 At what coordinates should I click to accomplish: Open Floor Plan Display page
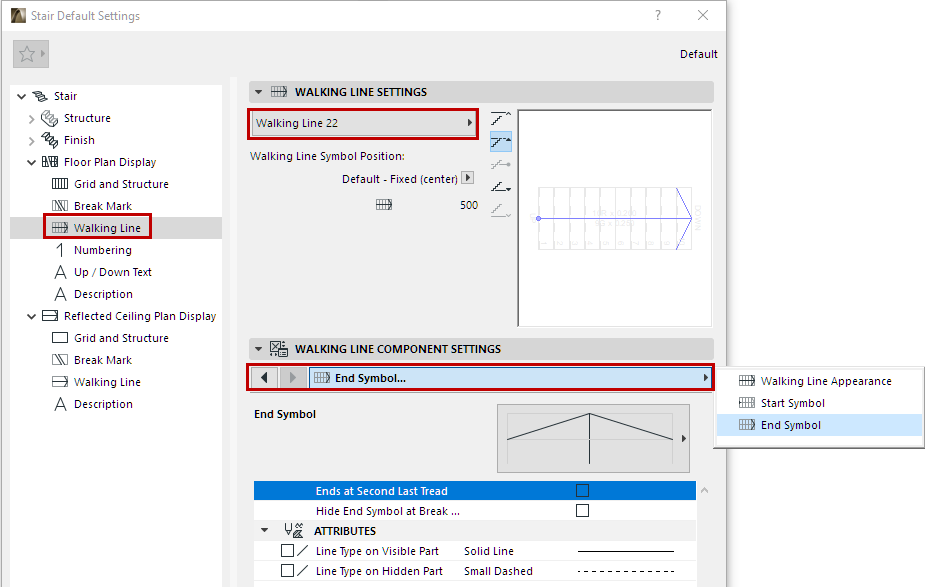point(110,162)
